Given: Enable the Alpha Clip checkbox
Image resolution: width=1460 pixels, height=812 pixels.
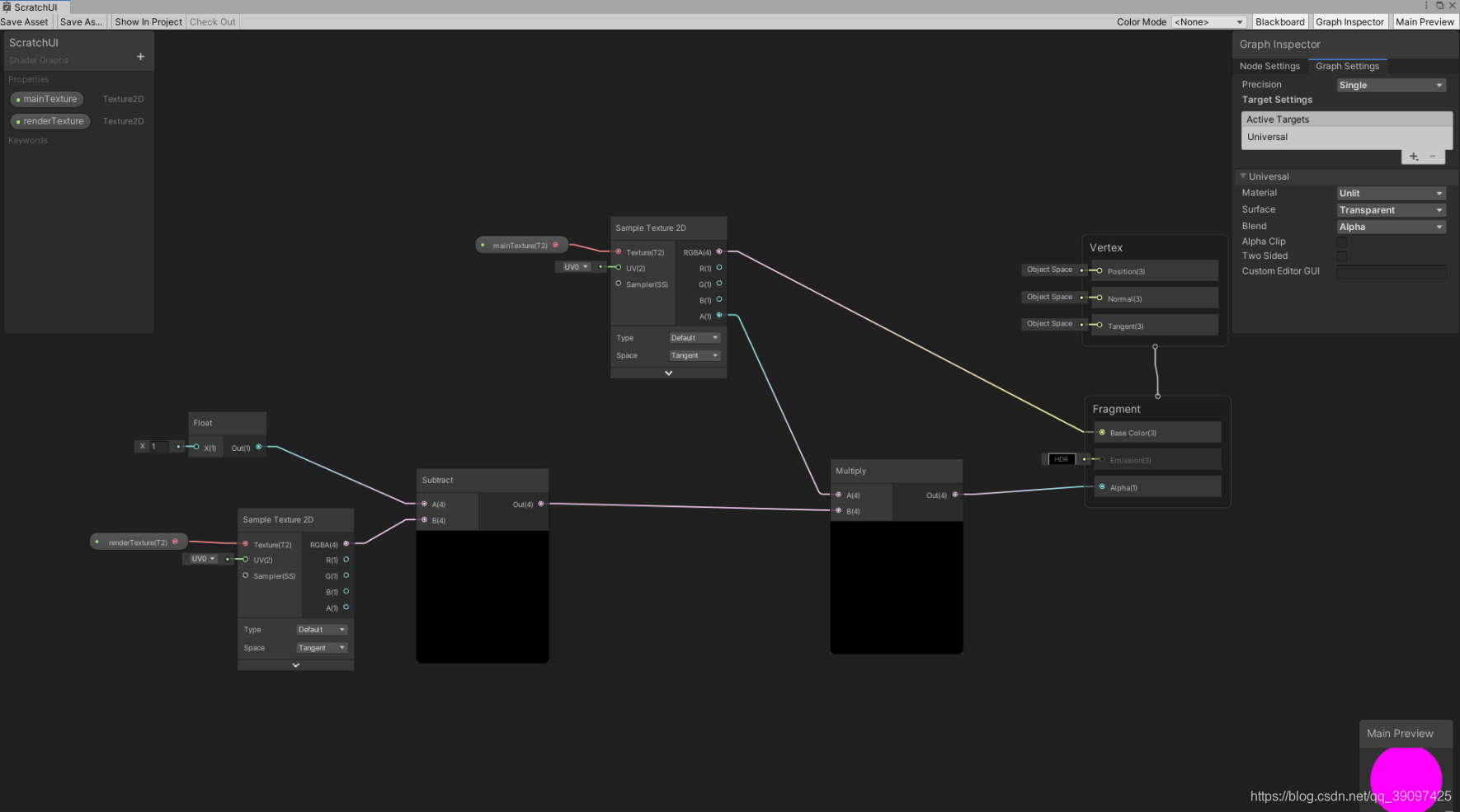Looking at the screenshot, I should (x=1341, y=242).
